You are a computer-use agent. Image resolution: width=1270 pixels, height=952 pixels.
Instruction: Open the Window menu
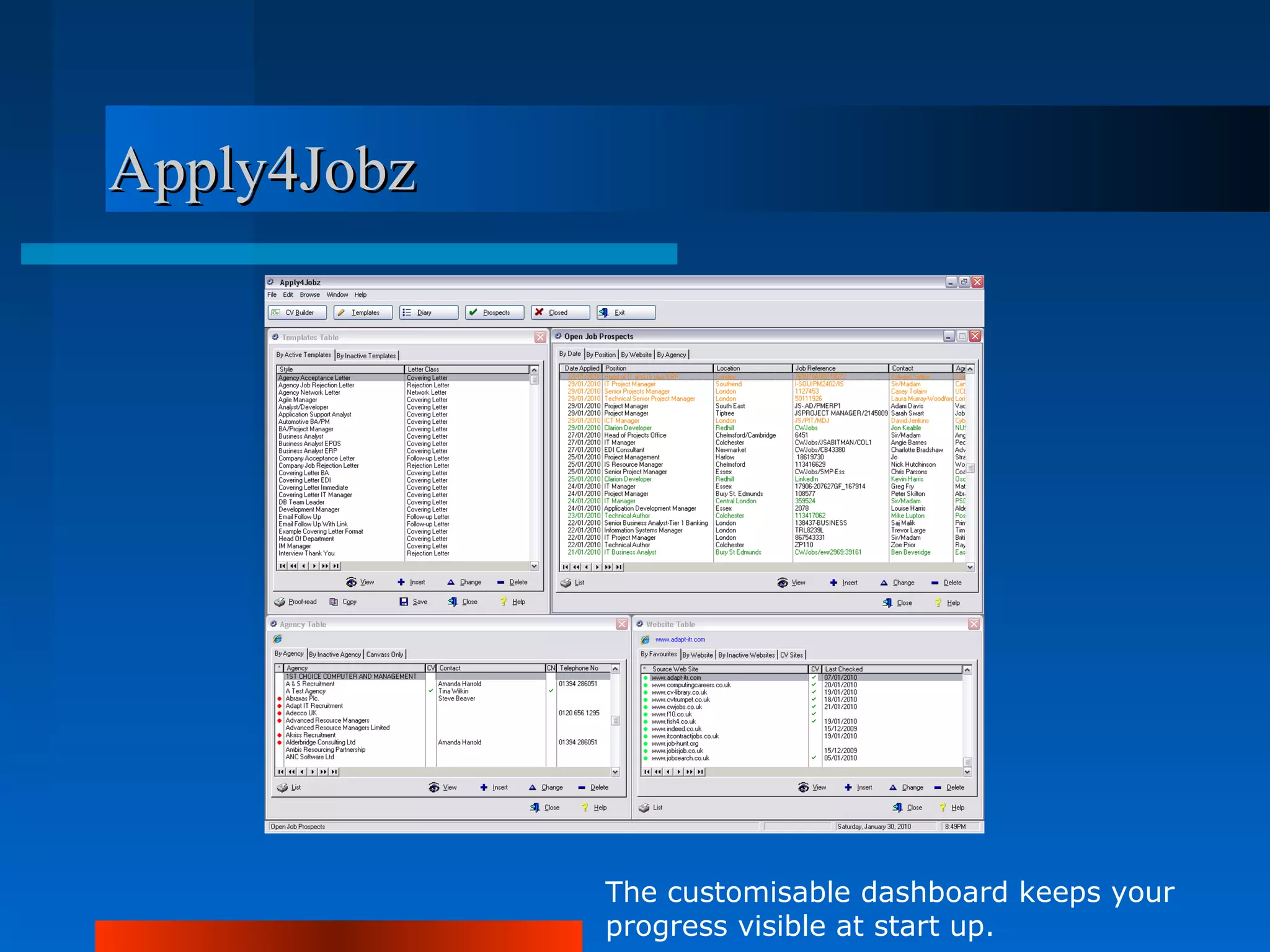337,295
